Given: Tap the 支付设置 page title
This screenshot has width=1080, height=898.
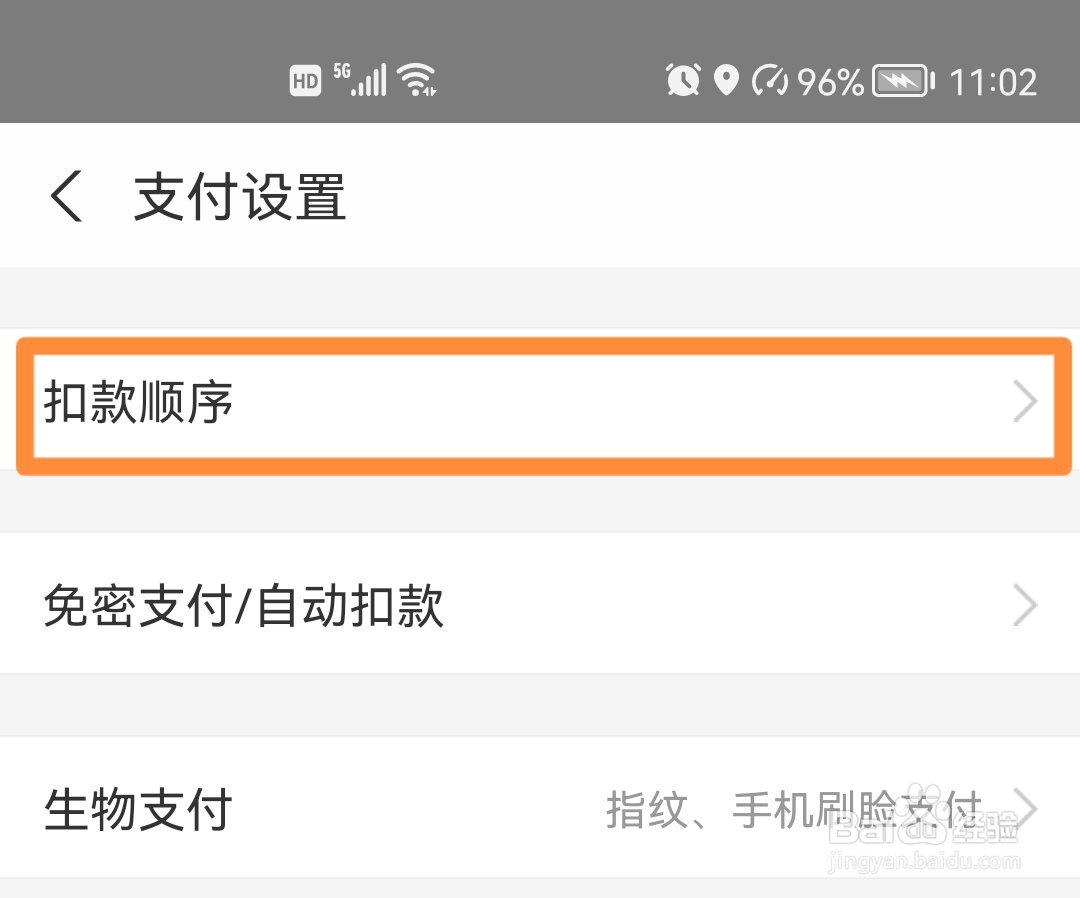Looking at the screenshot, I should 237,197.
